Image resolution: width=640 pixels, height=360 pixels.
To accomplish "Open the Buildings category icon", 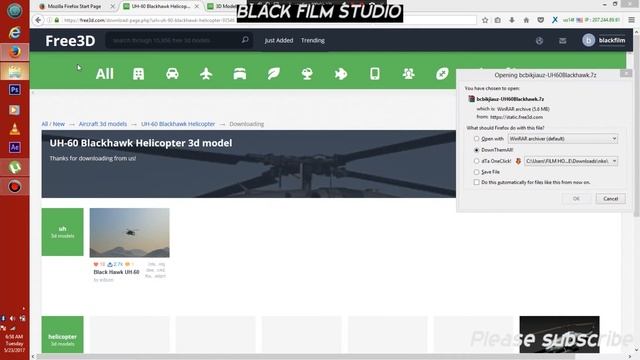I will click(138, 74).
